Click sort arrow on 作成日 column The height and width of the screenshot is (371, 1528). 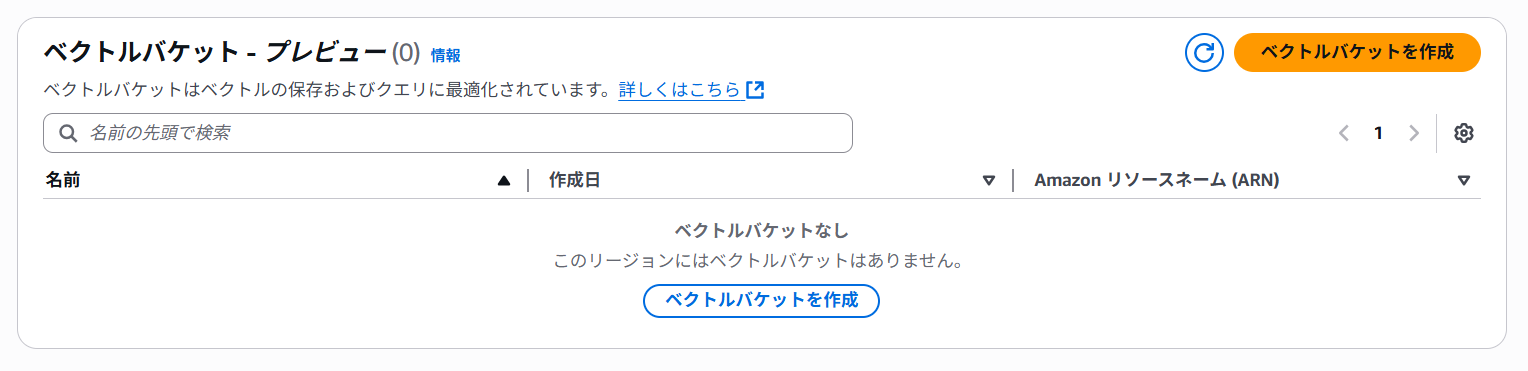pos(989,181)
